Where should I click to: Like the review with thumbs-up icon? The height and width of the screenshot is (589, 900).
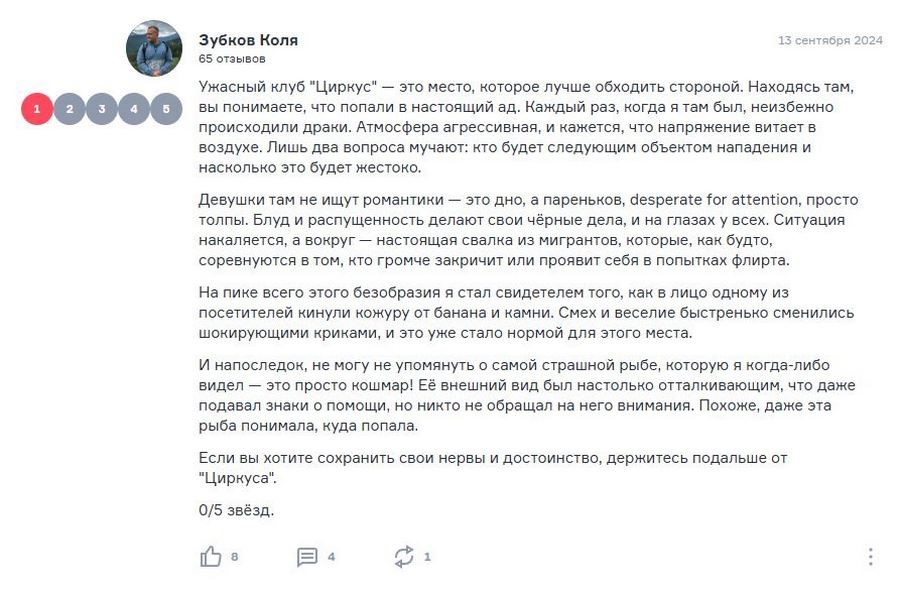tap(210, 556)
